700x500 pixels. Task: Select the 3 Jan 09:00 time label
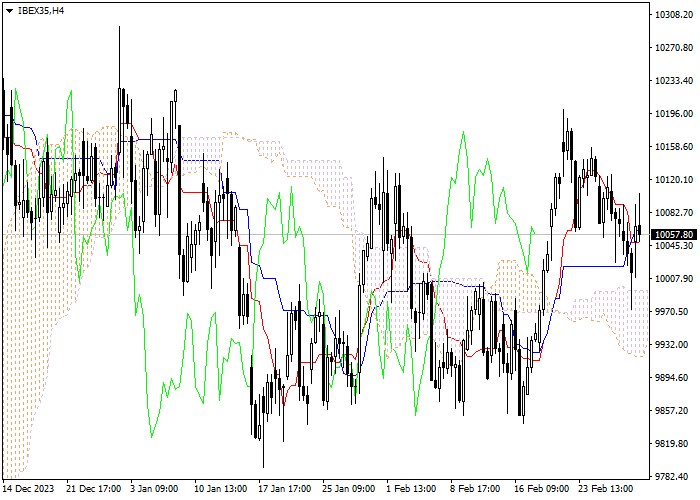pyautogui.click(x=154, y=489)
